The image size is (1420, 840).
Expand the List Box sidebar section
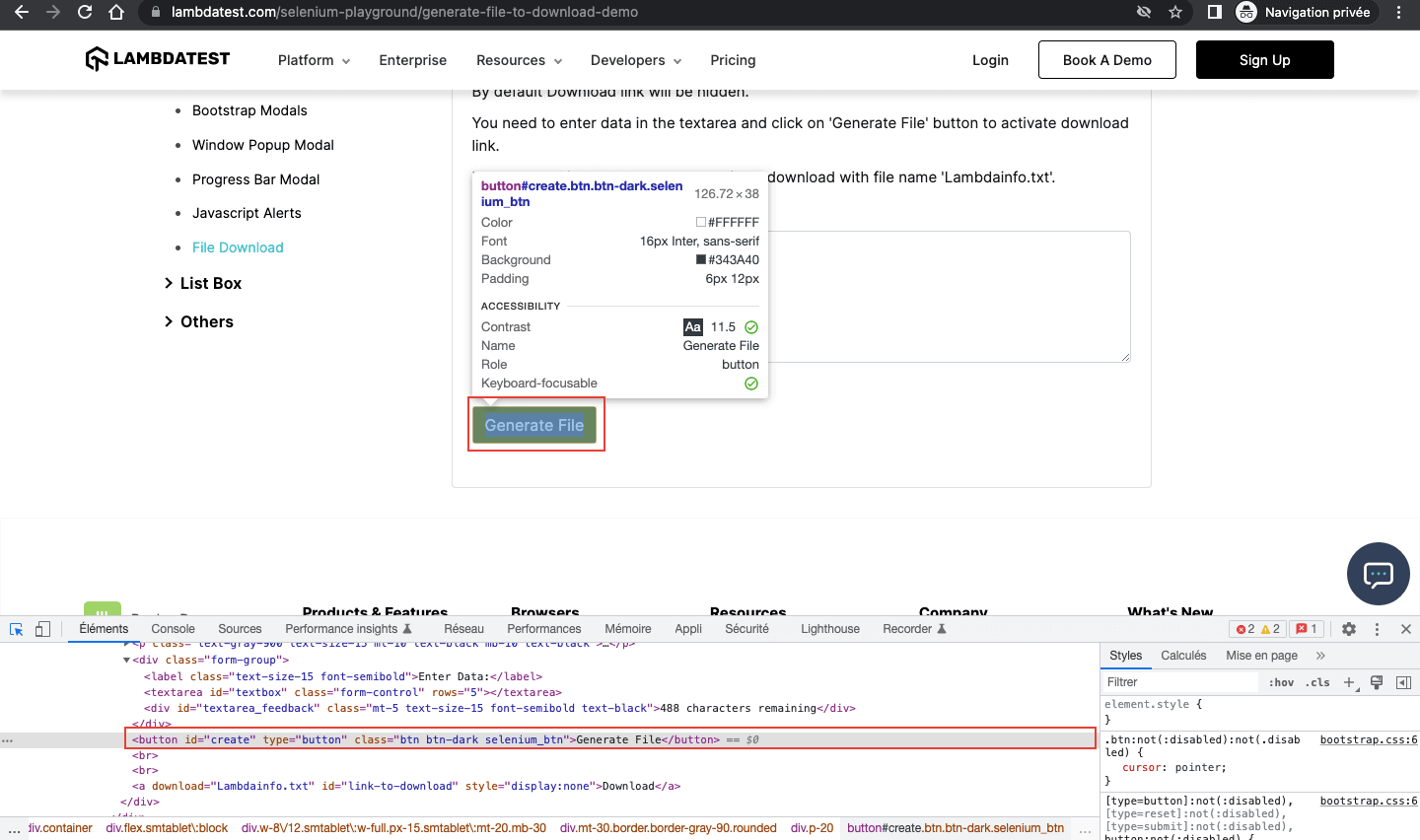point(210,283)
